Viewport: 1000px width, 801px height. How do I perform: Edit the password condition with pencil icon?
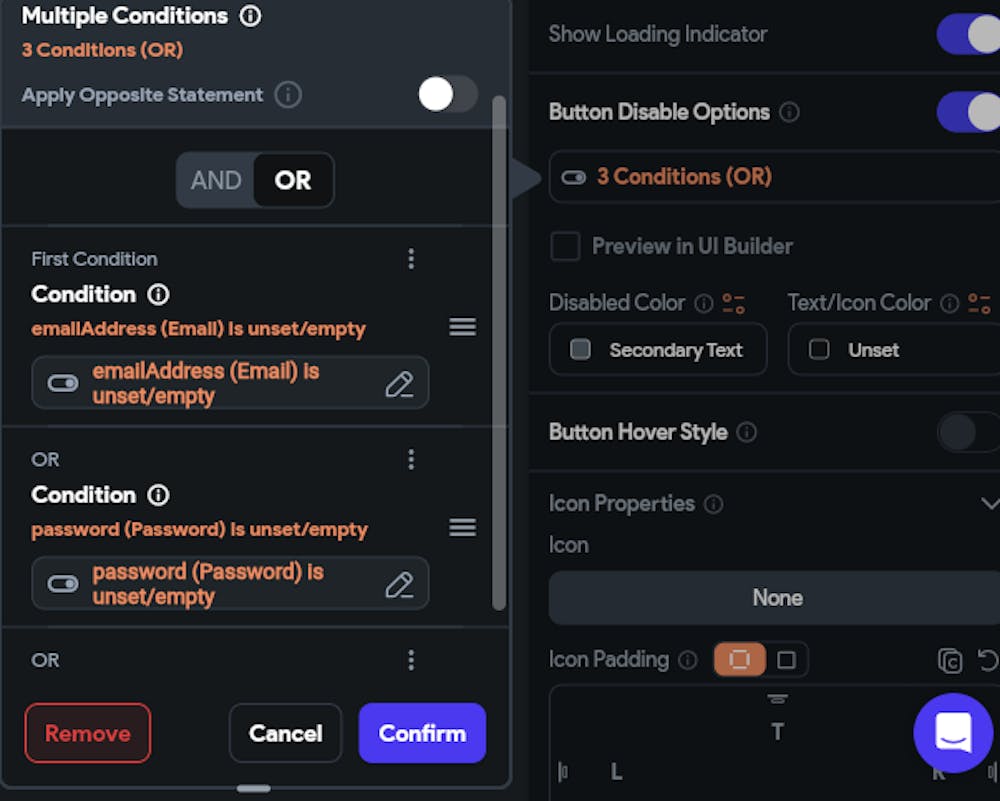pos(399,585)
